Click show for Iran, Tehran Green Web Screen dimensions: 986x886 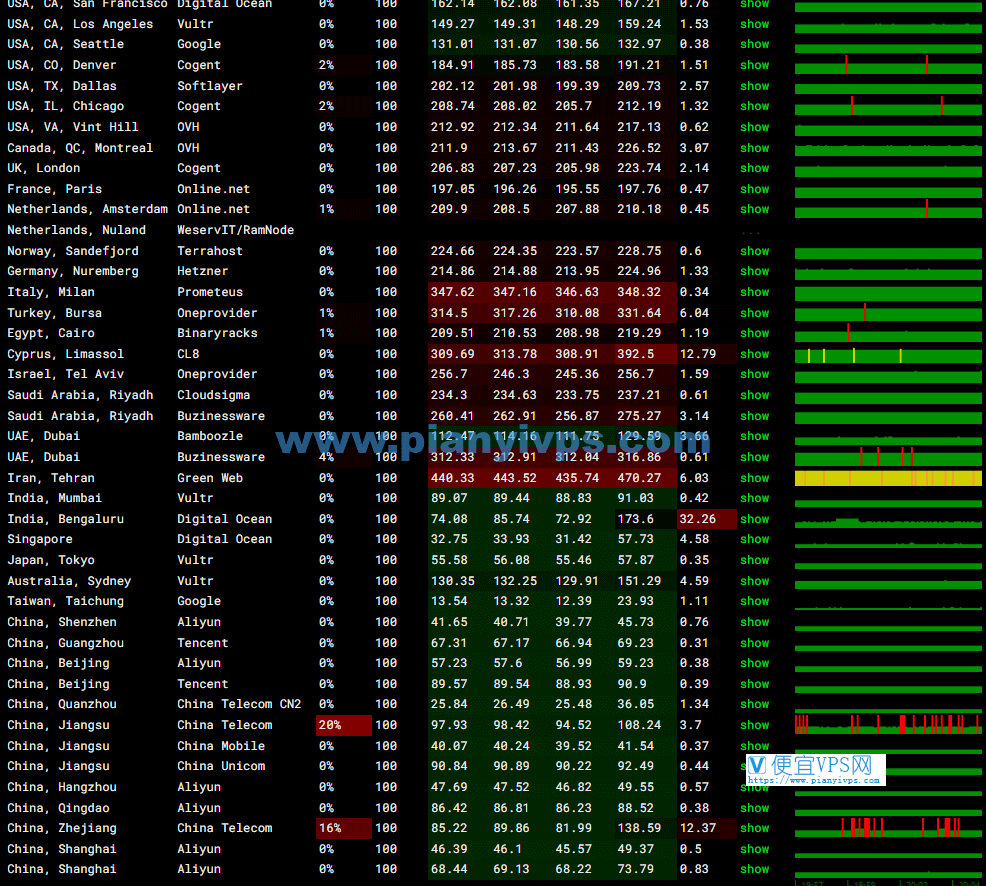pos(755,478)
